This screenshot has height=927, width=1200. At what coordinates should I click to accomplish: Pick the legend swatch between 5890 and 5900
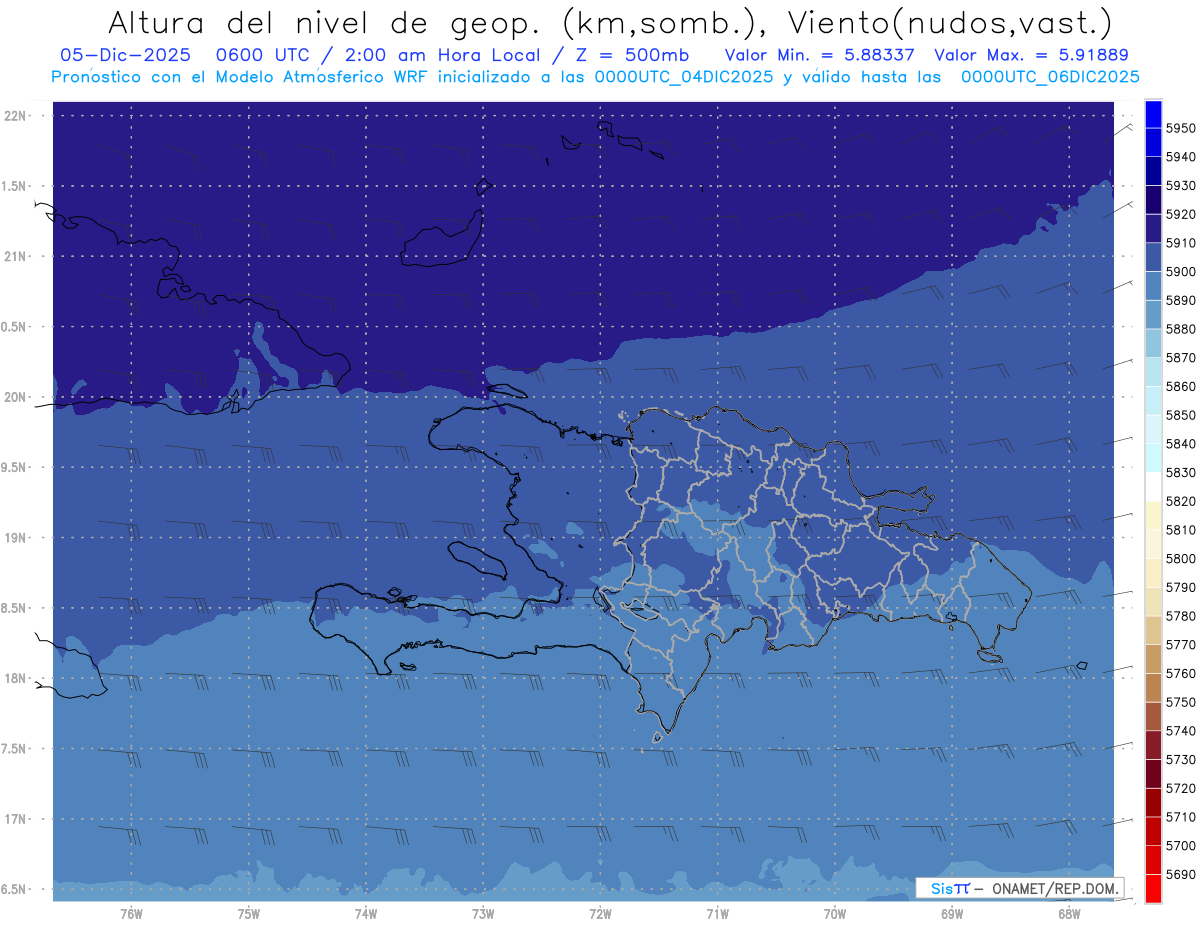click(x=1153, y=286)
